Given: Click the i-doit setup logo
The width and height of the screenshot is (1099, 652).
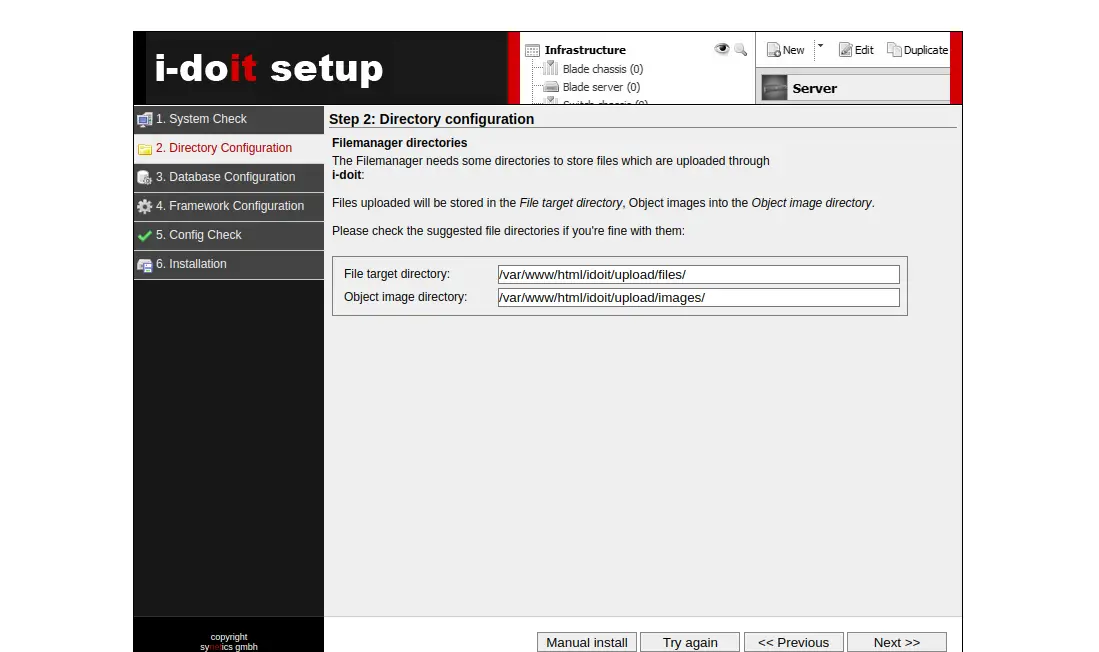Looking at the screenshot, I should coord(269,68).
